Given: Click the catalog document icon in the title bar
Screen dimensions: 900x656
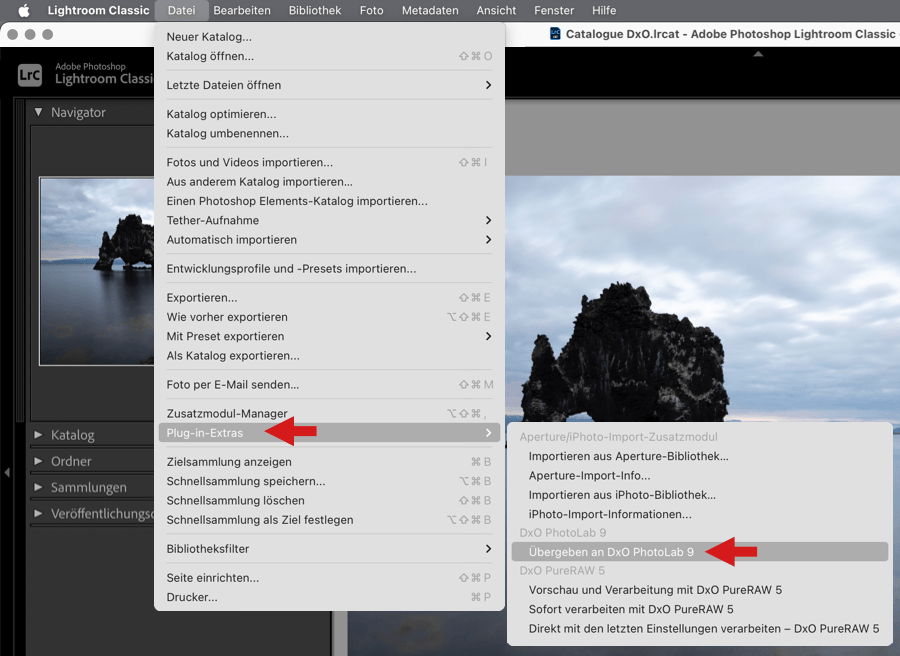Looking at the screenshot, I should point(555,34).
